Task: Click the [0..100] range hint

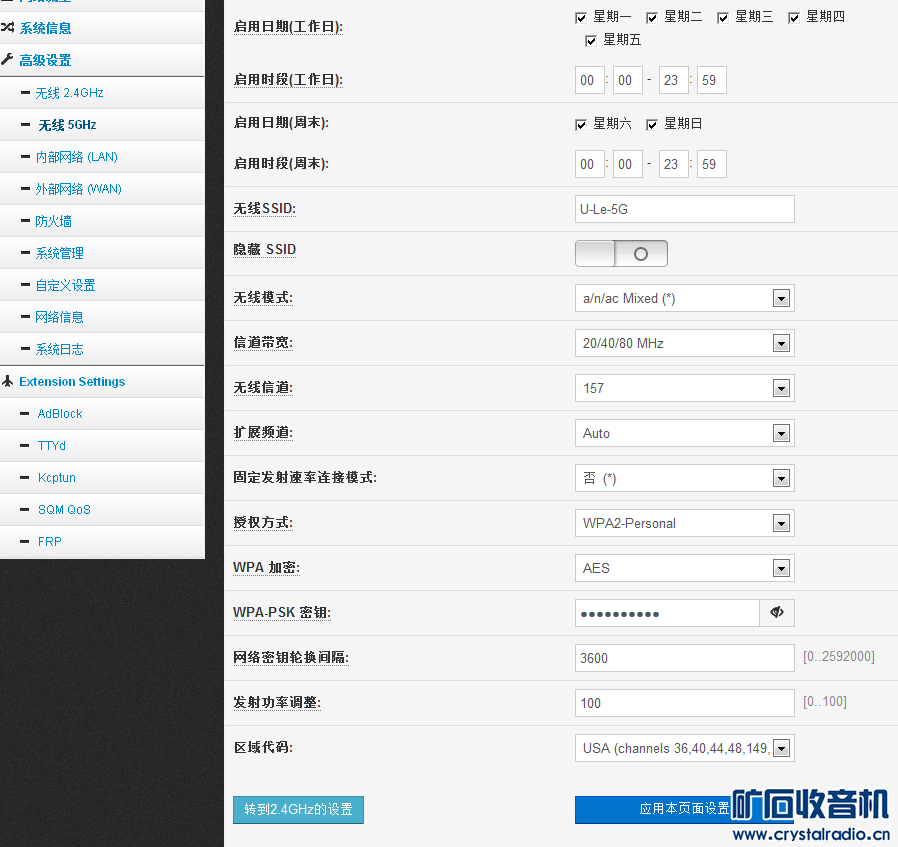Action: (x=825, y=702)
